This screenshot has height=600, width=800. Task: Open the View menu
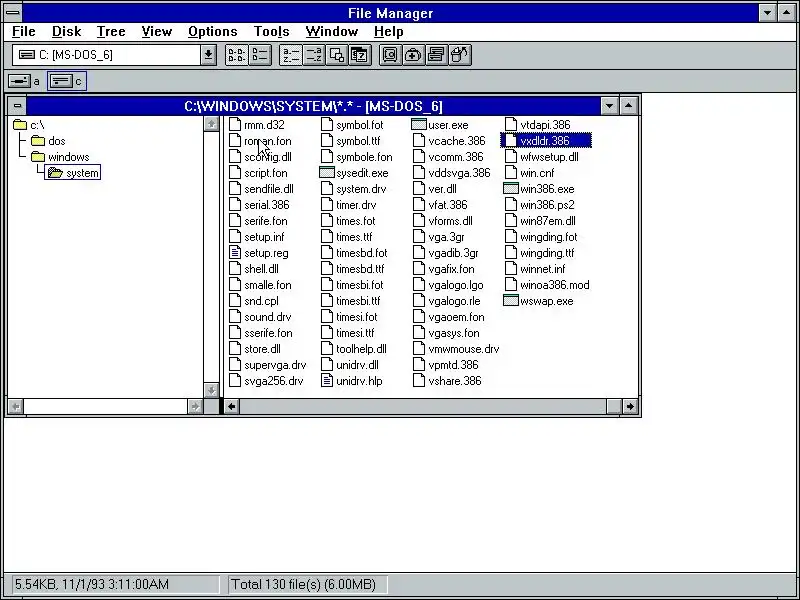click(x=156, y=32)
